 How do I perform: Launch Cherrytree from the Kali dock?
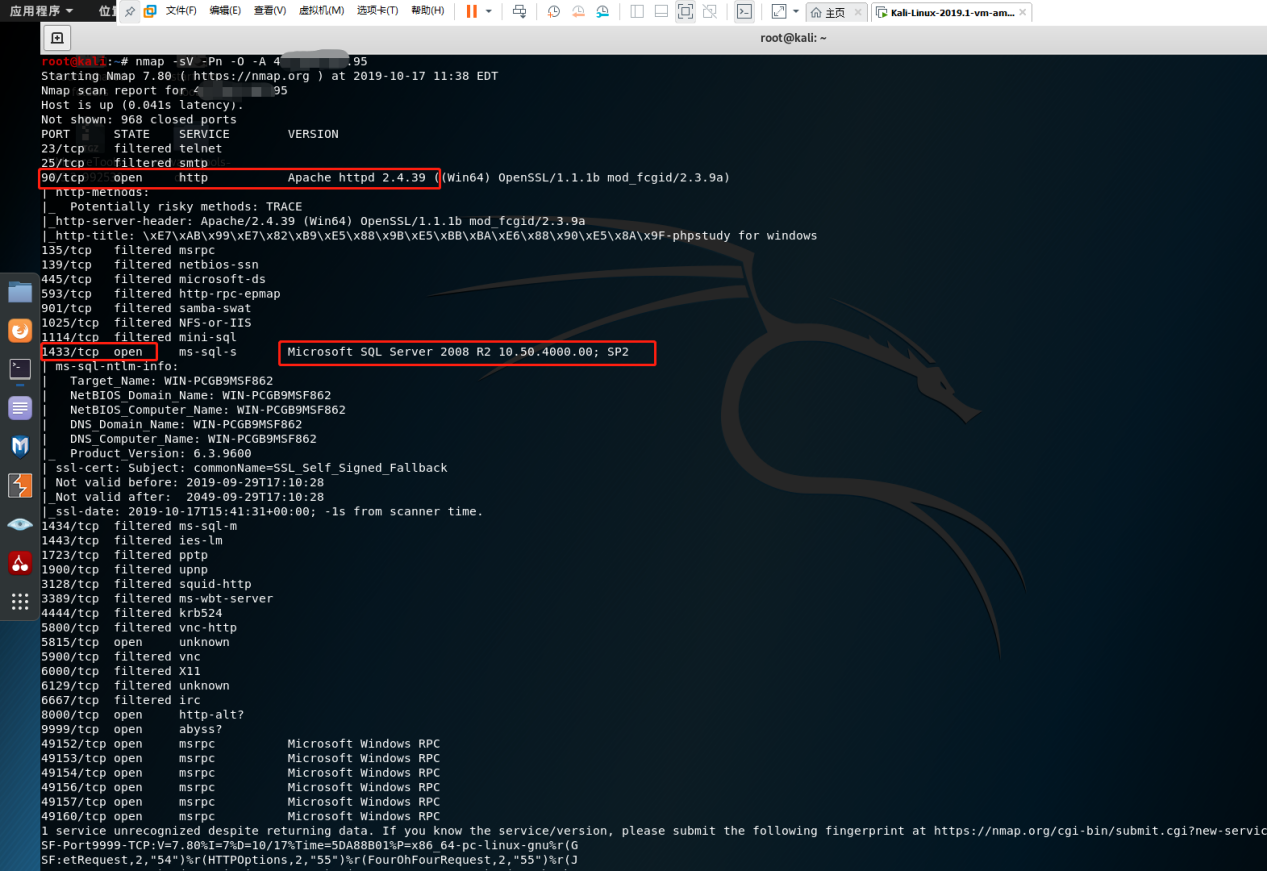tap(20, 563)
